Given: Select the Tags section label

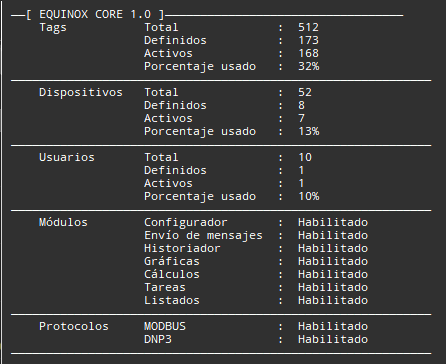Looking at the screenshot, I should point(53,28).
